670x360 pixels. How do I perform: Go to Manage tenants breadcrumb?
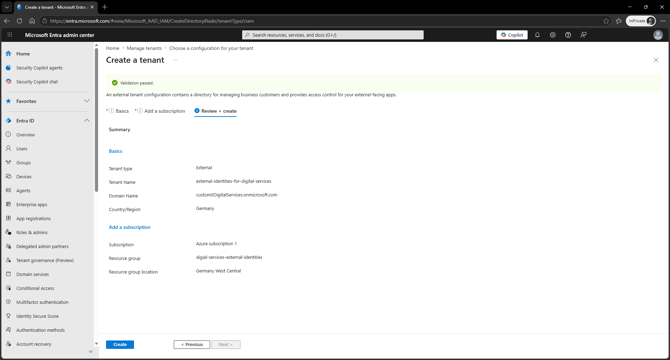pos(144,48)
